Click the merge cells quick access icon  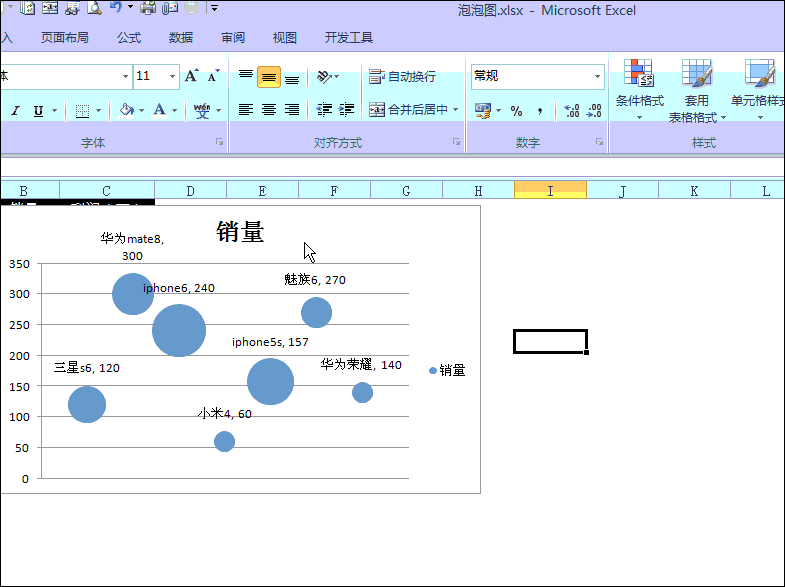(x=50, y=8)
